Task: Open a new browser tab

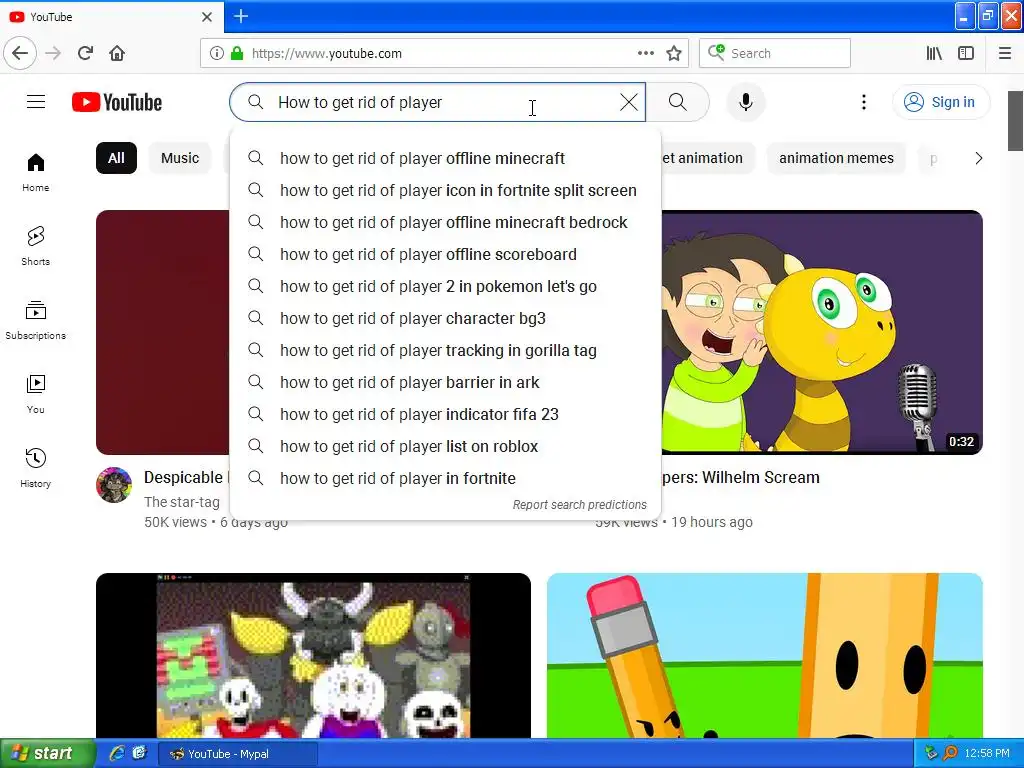Action: [241, 16]
